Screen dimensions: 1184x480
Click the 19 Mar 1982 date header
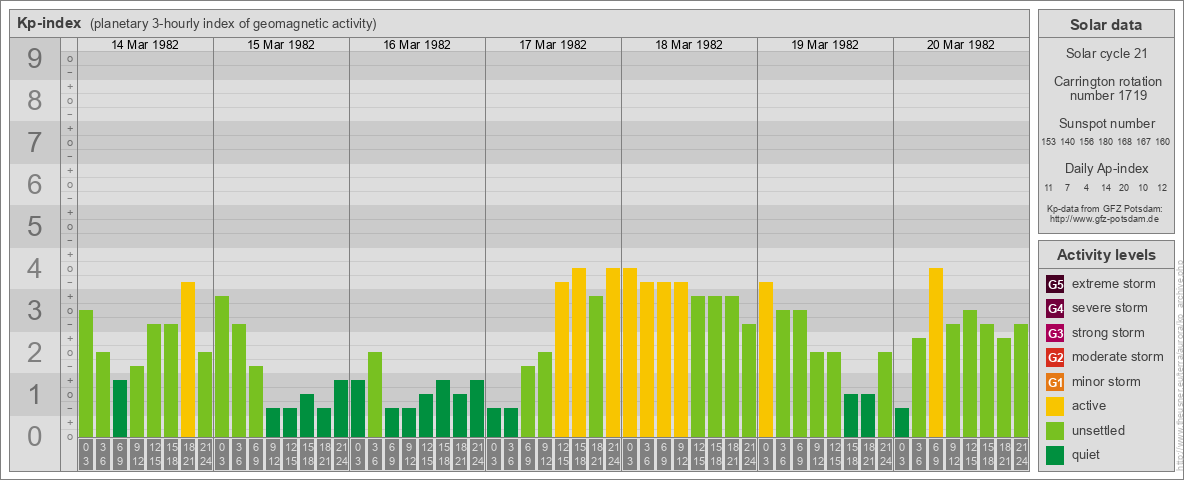[825, 45]
